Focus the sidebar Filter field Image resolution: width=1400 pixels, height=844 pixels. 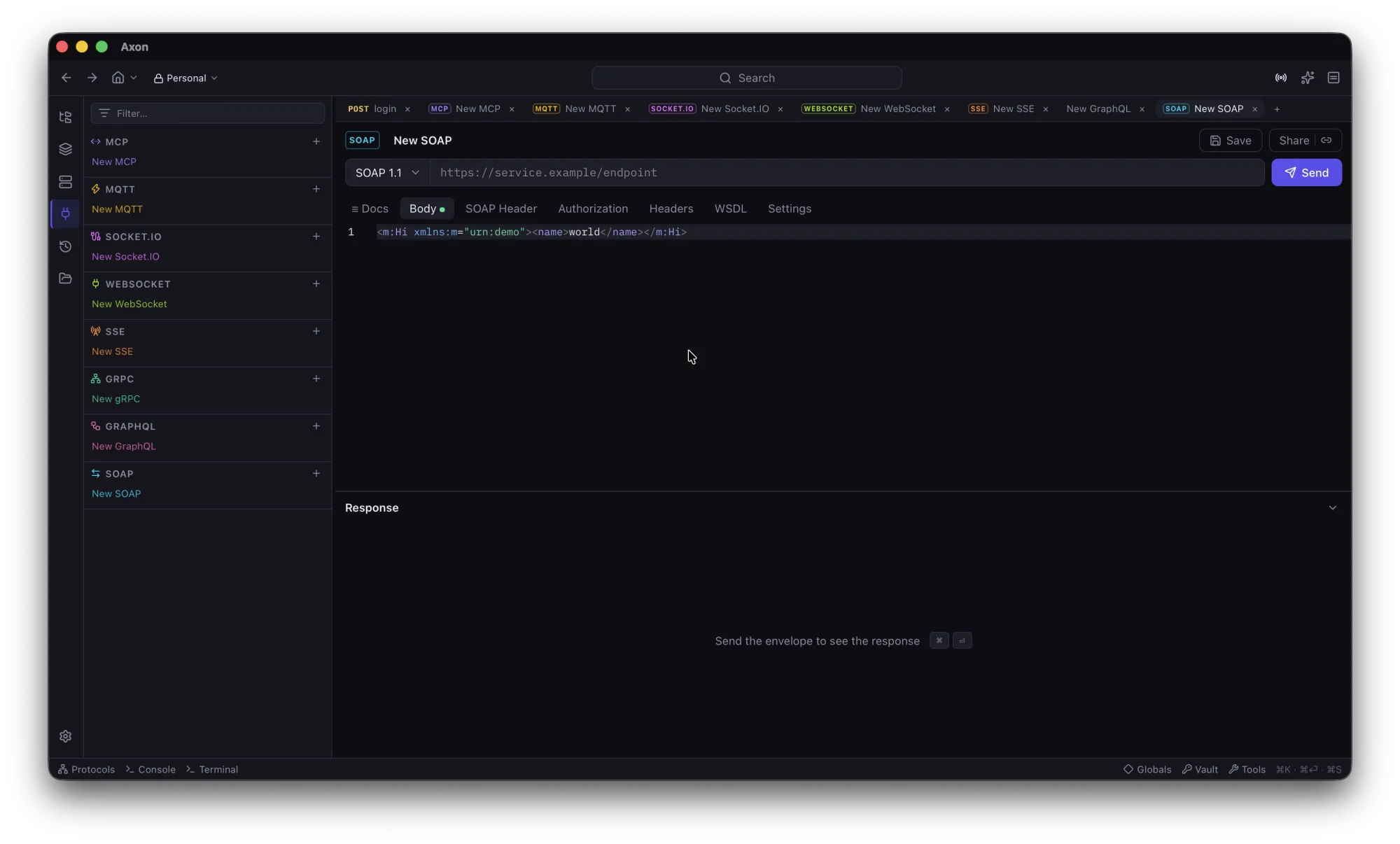(208, 113)
